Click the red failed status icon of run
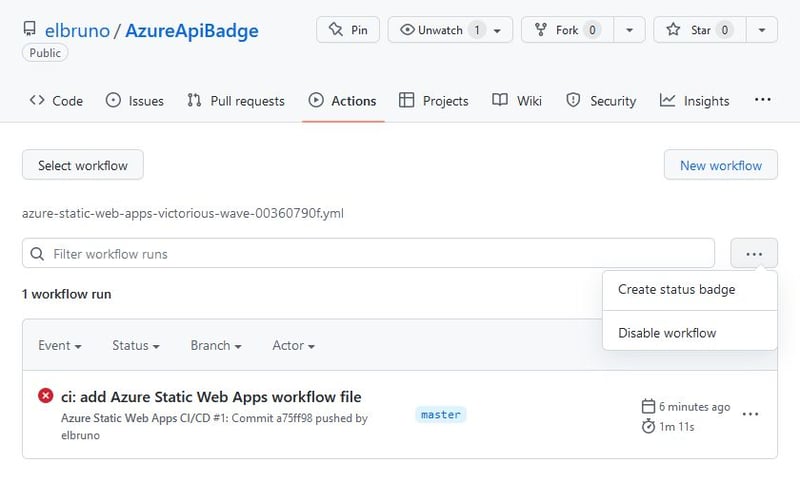Viewport: 800px width, 482px height. click(x=45, y=395)
